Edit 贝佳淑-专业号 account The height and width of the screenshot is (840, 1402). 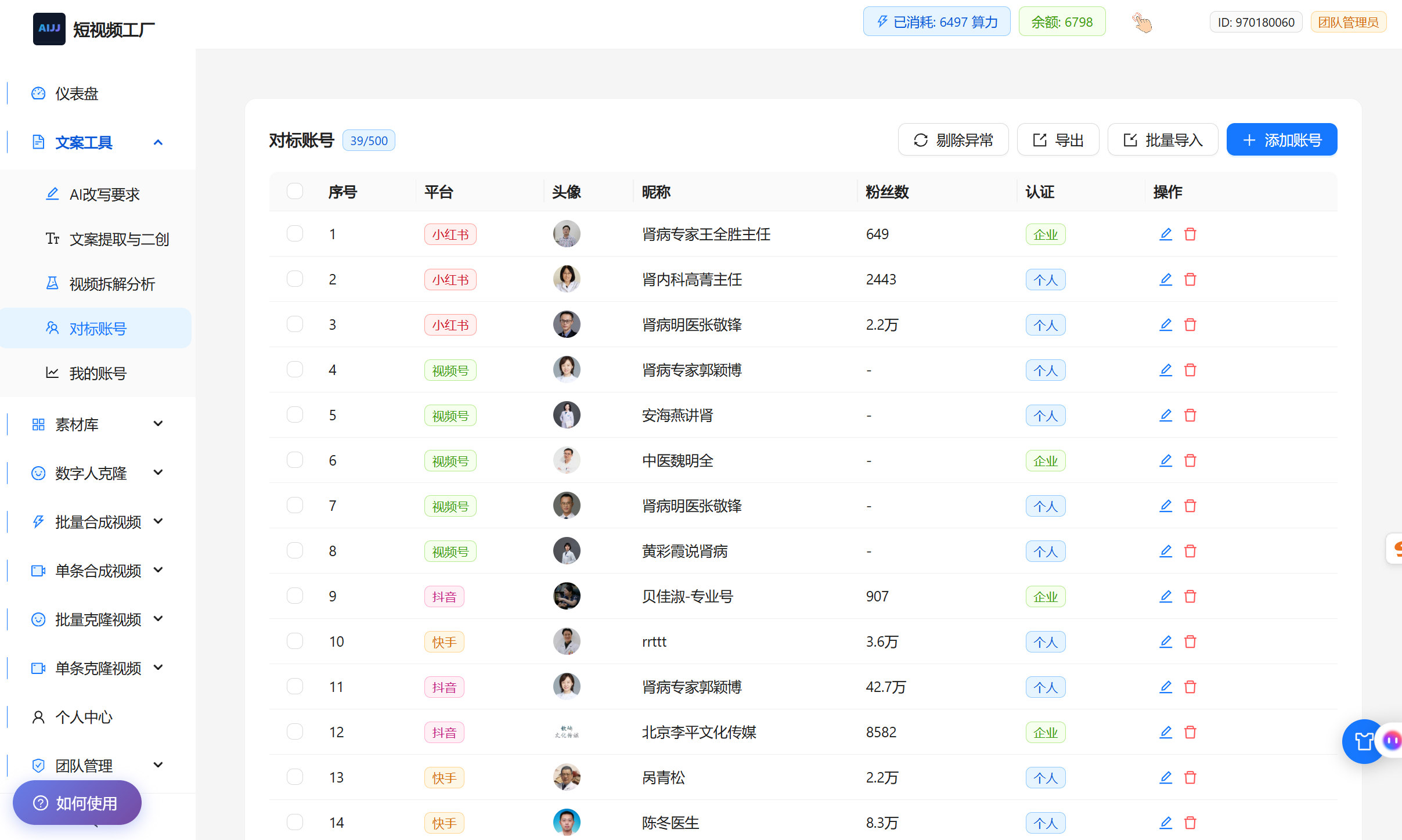point(1165,596)
